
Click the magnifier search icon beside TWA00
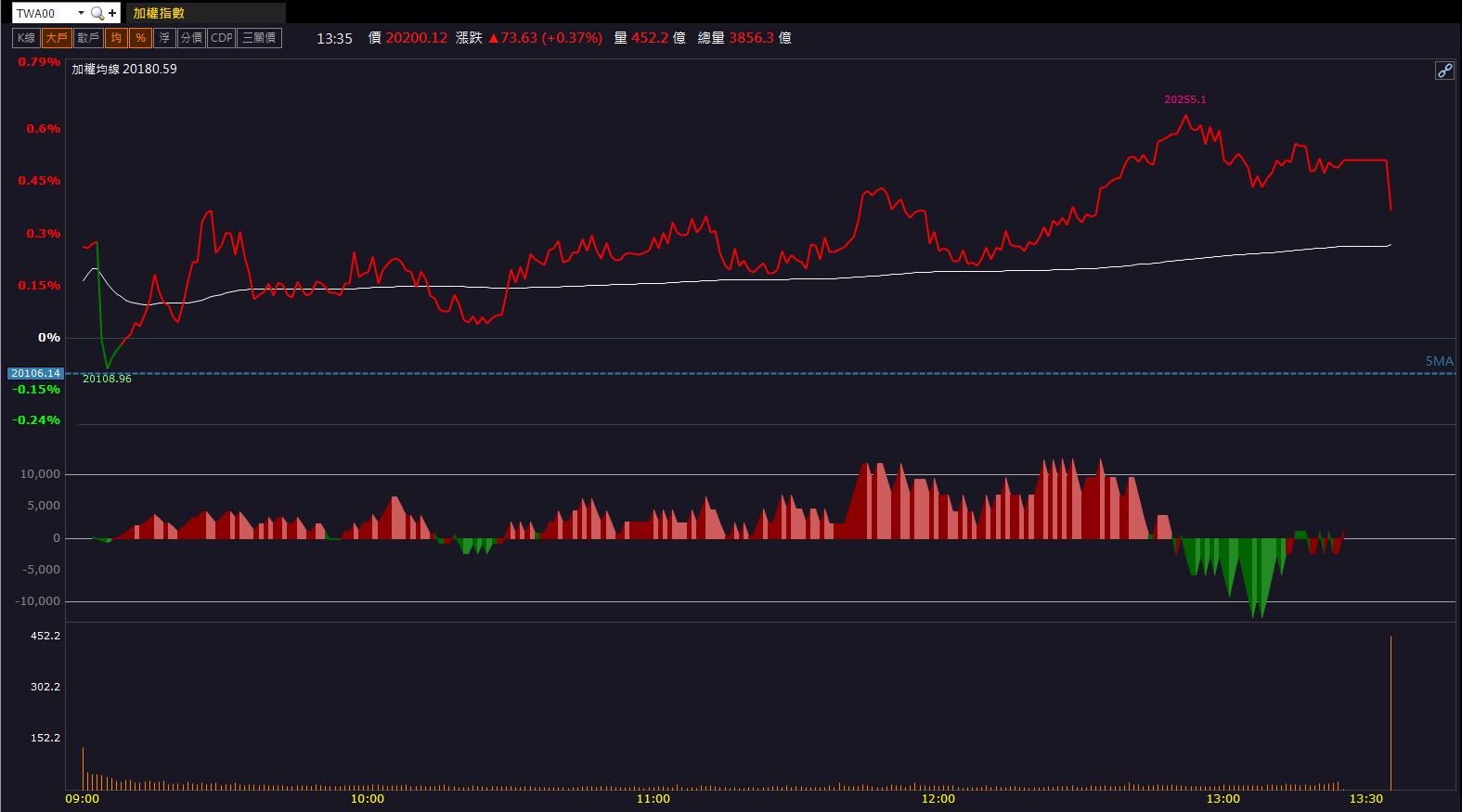(x=97, y=13)
